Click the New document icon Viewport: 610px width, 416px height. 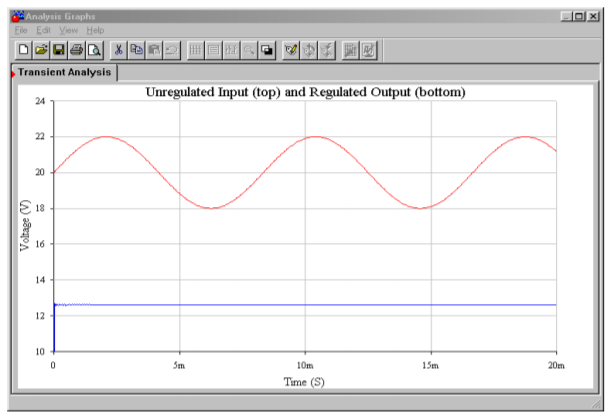(x=24, y=49)
